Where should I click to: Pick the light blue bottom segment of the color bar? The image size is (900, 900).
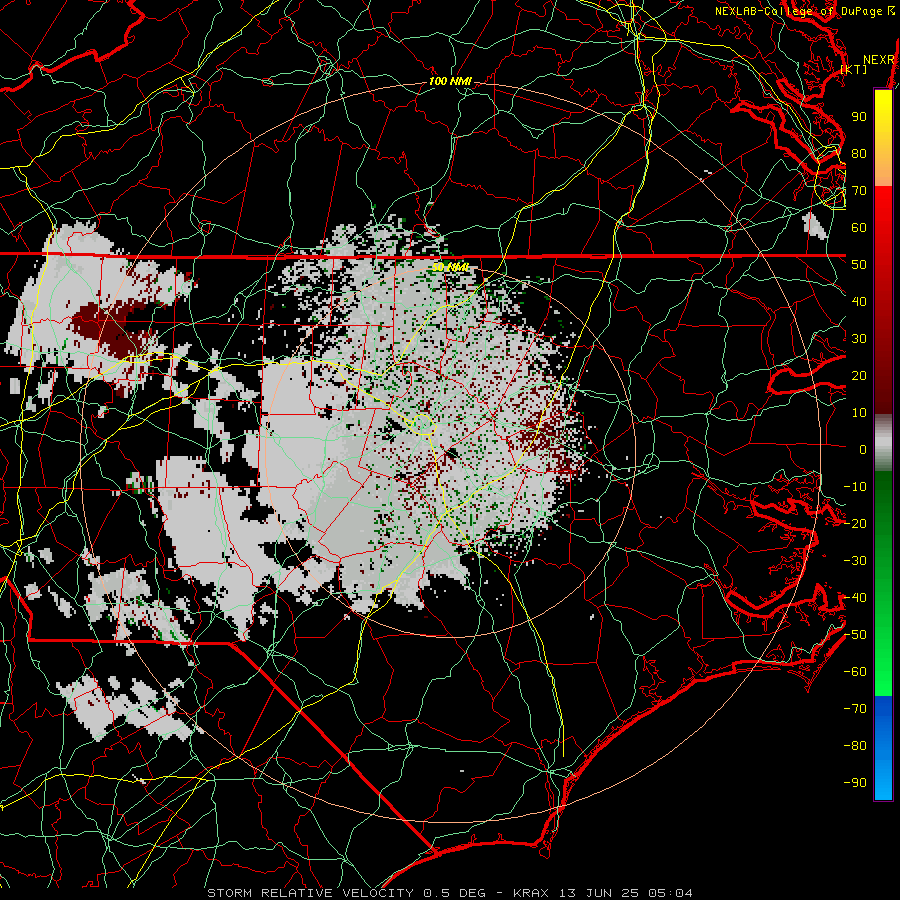[883, 778]
